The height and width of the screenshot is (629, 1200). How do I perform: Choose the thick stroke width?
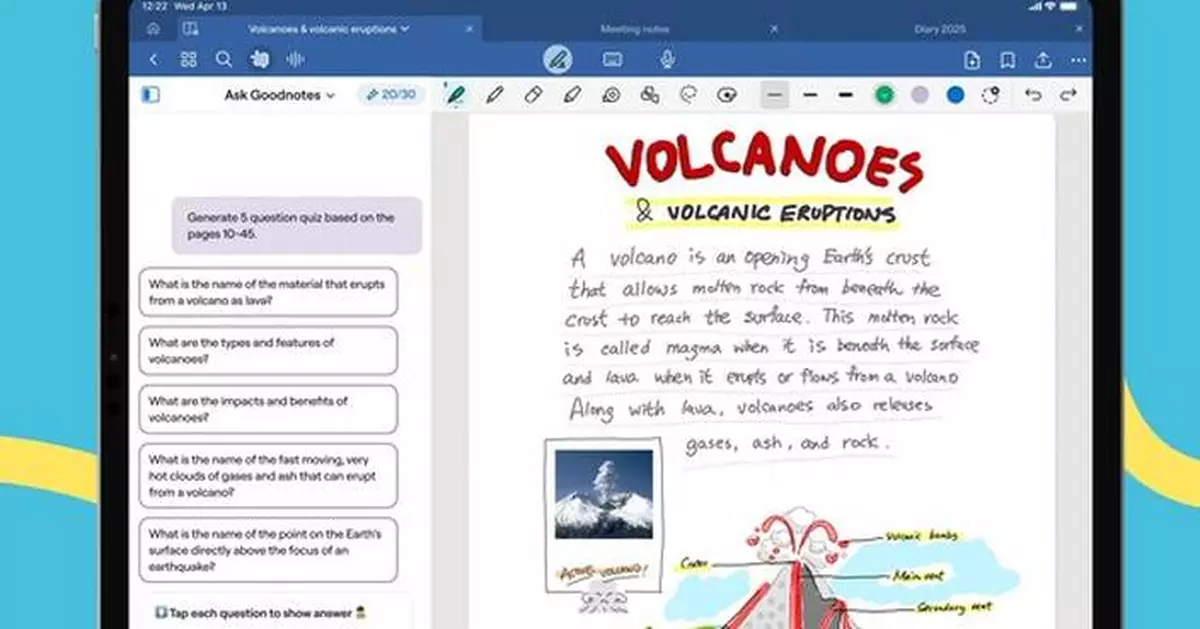[846, 95]
